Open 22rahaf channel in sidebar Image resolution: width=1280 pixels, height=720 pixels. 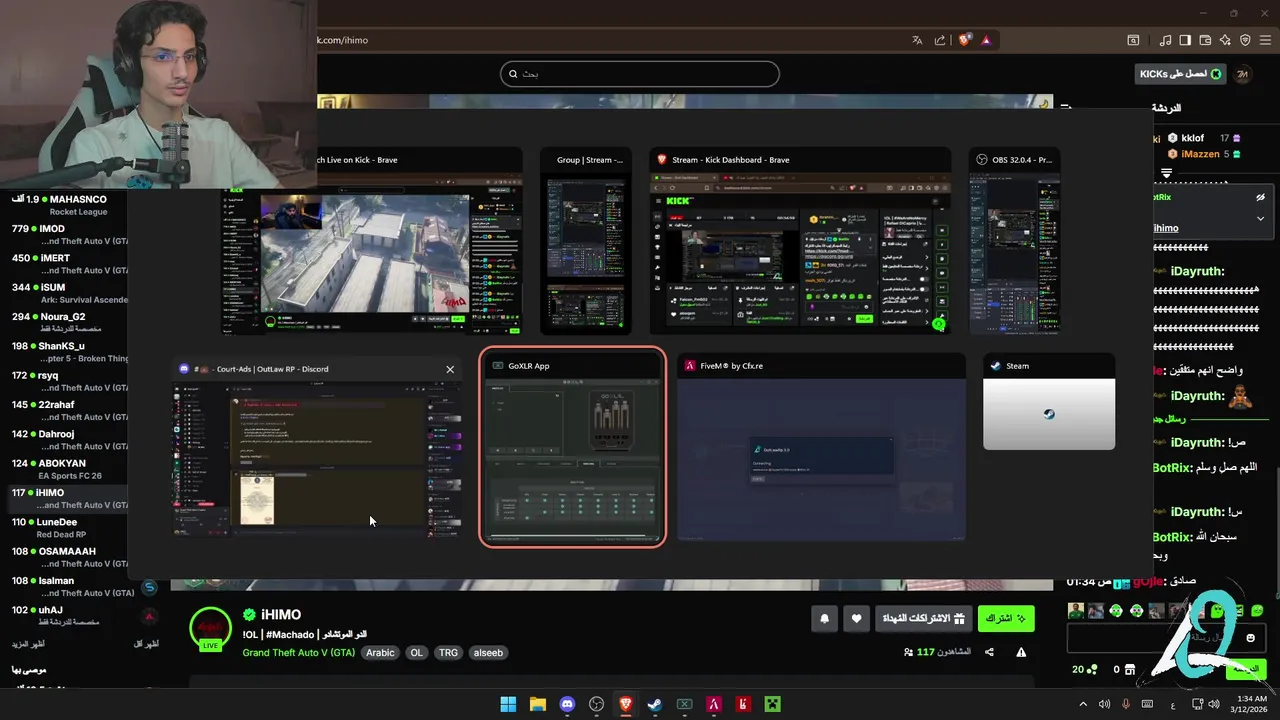[x=64, y=410]
